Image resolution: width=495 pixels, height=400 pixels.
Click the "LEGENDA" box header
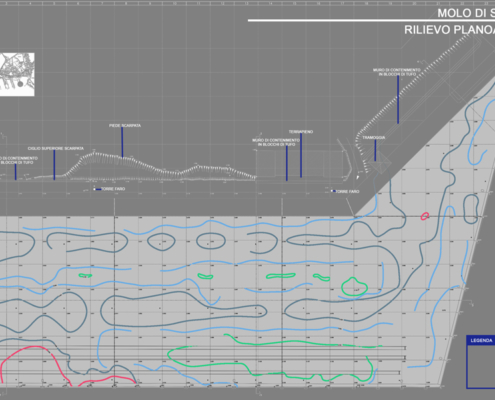coord(481,340)
